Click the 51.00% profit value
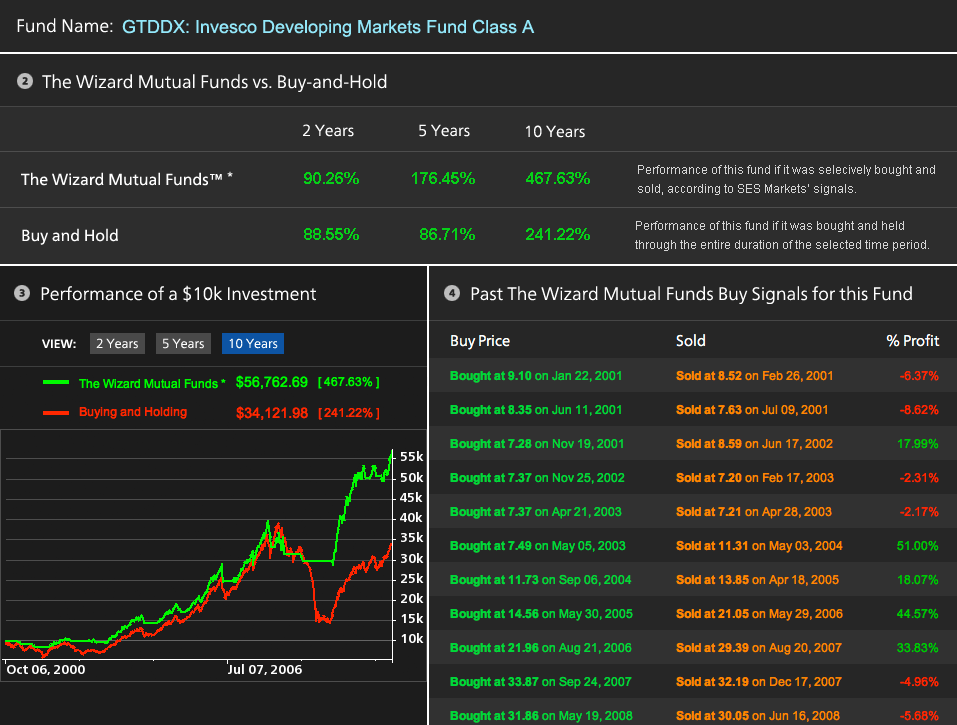 (x=917, y=546)
